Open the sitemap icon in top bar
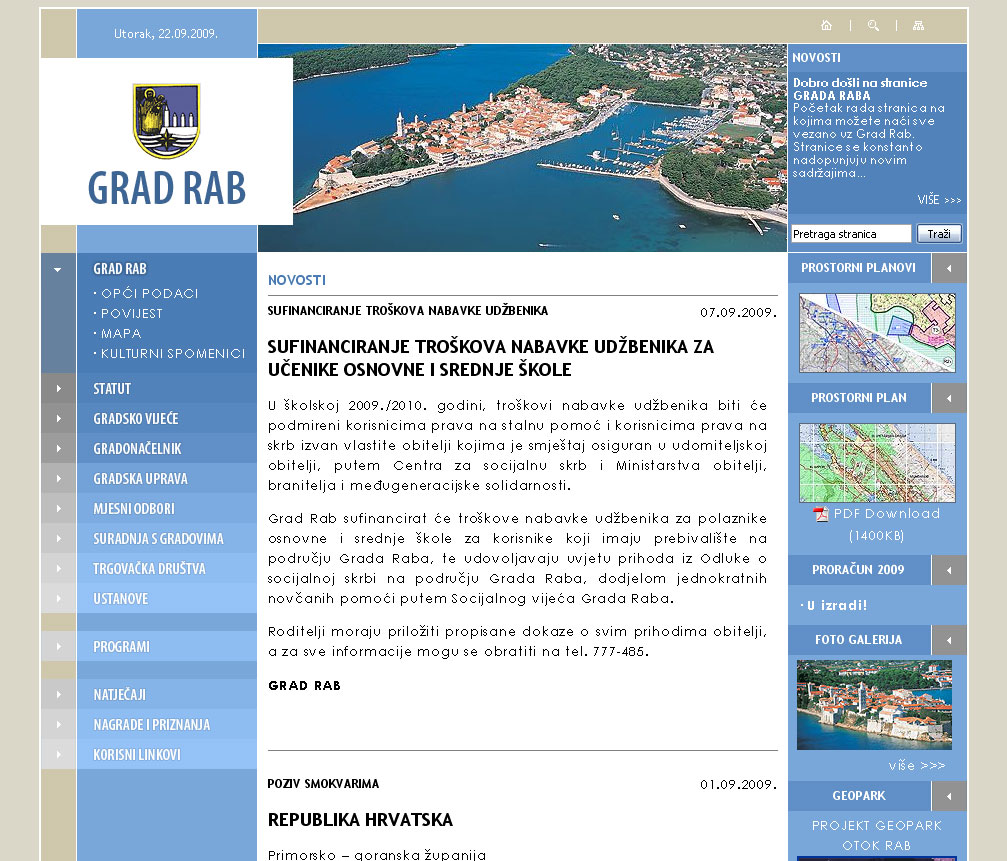The height and width of the screenshot is (861, 1007). 919,26
